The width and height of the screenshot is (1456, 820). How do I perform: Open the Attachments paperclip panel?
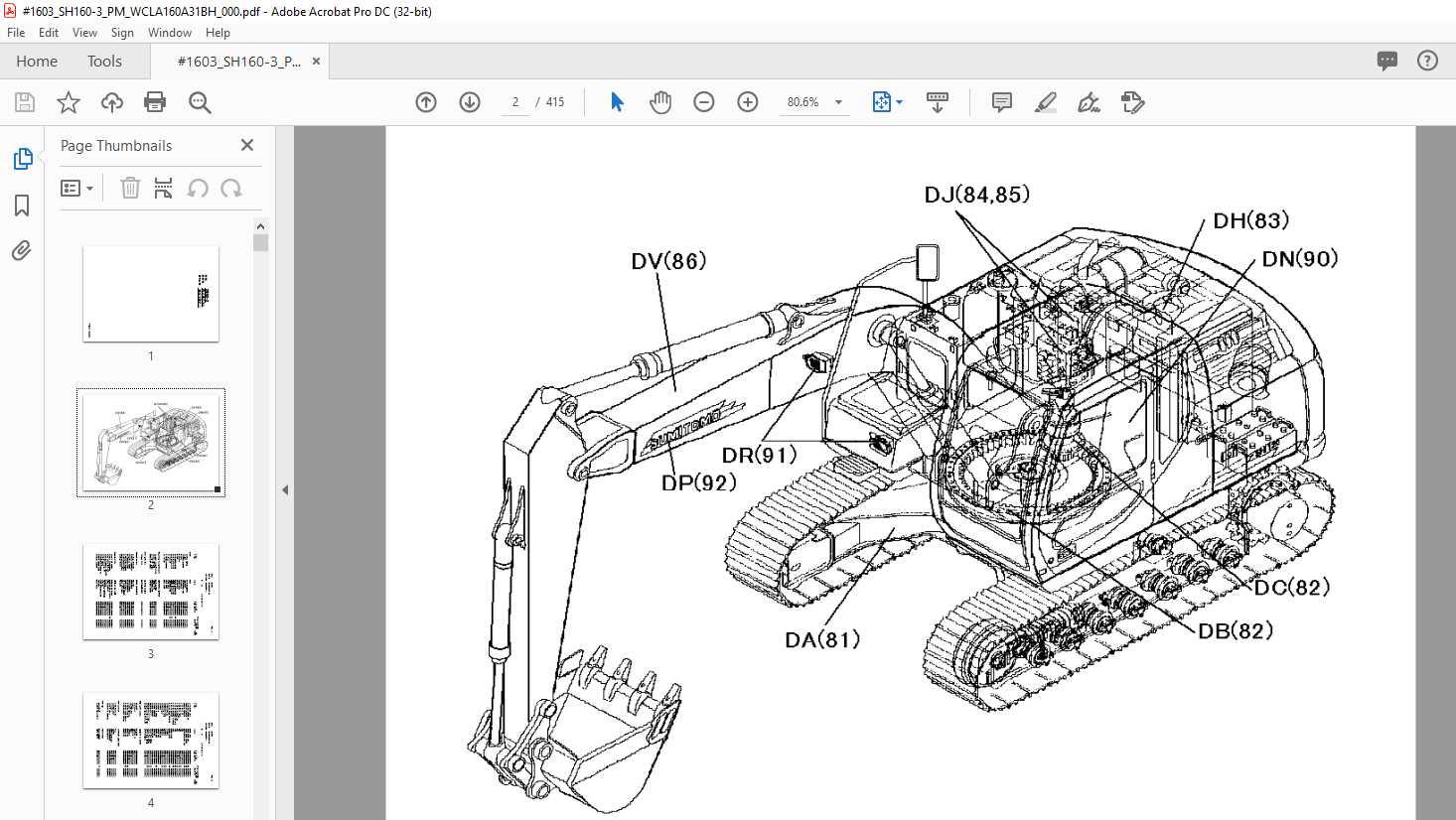coord(22,250)
